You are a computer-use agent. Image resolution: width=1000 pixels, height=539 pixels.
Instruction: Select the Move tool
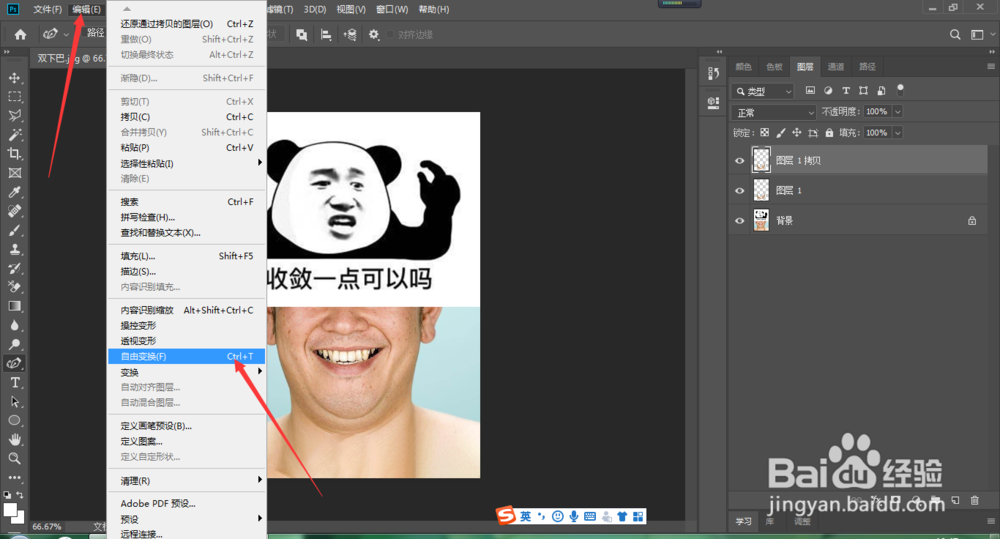(x=15, y=78)
